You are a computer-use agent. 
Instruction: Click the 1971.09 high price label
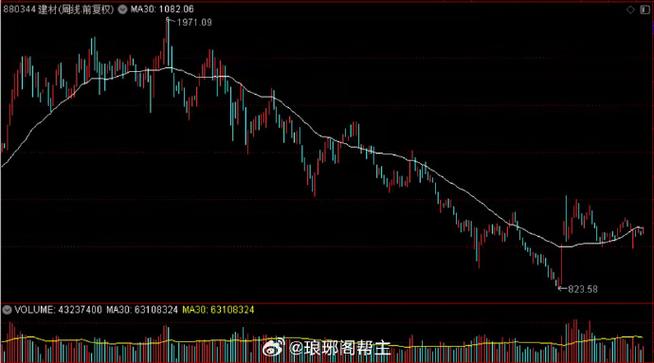194,23
